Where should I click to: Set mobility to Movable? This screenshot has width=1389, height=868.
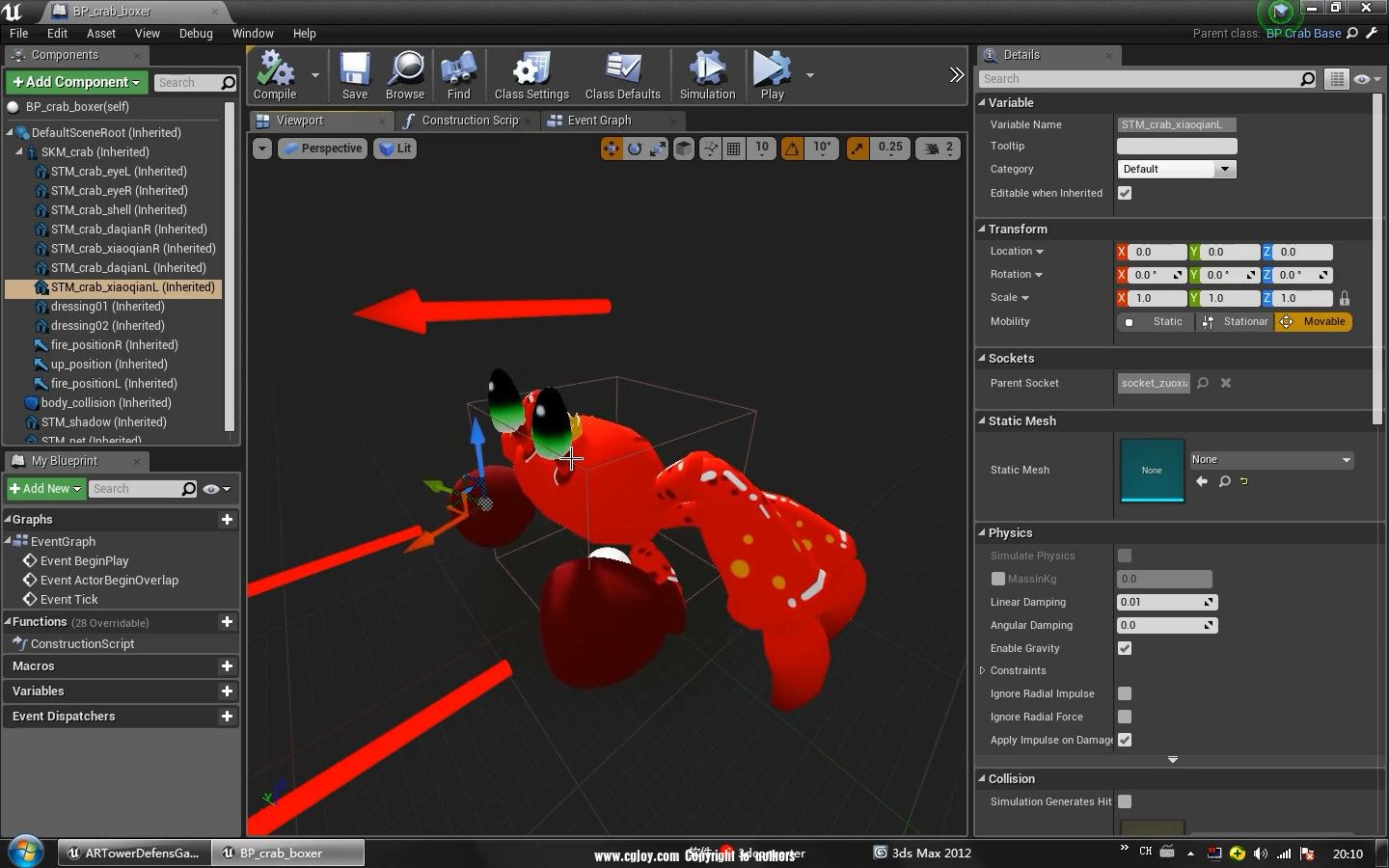tap(1313, 322)
